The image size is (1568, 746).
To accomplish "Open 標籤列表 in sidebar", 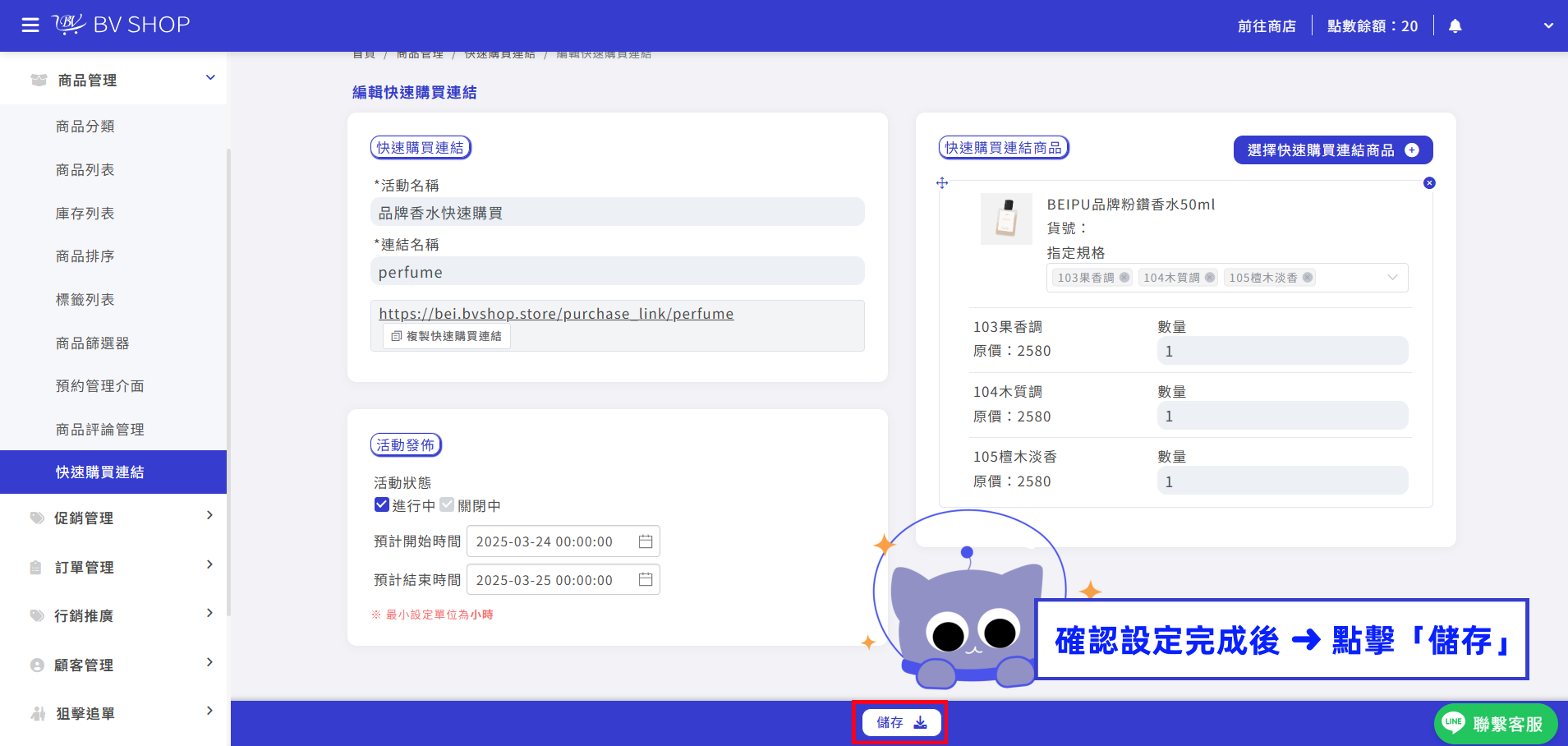I will (85, 300).
